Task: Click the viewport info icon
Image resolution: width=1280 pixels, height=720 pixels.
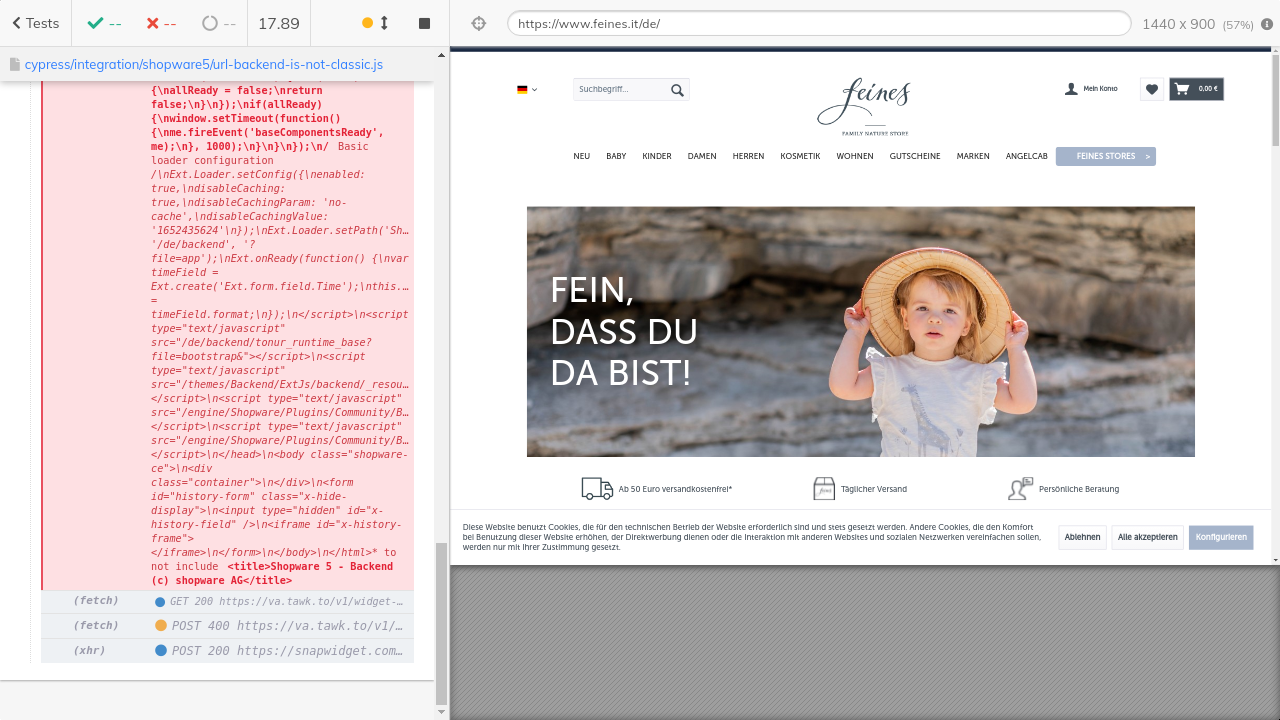Action: pyautogui.click(x=1267, y=24)
